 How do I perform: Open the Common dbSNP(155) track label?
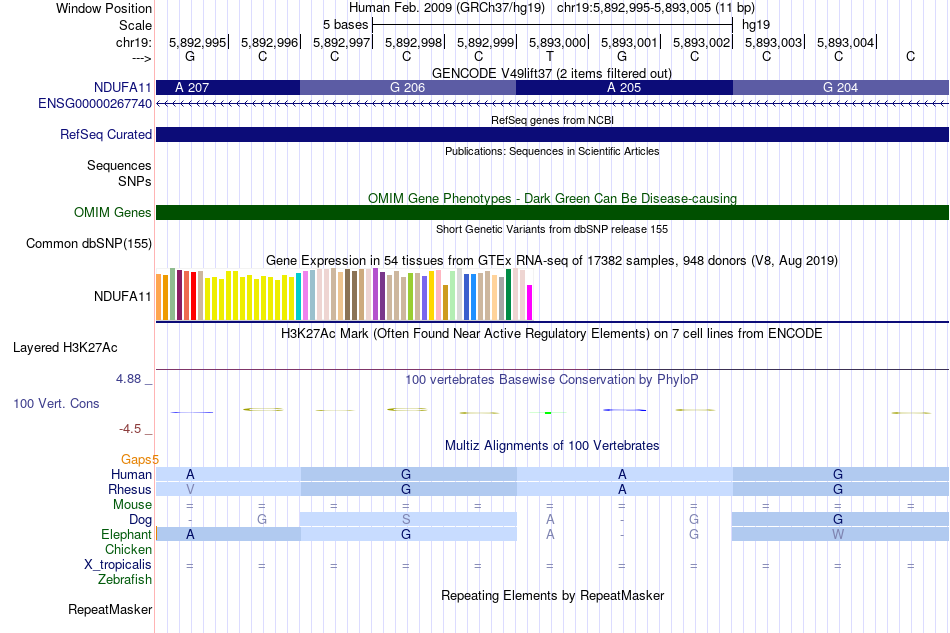88,244
